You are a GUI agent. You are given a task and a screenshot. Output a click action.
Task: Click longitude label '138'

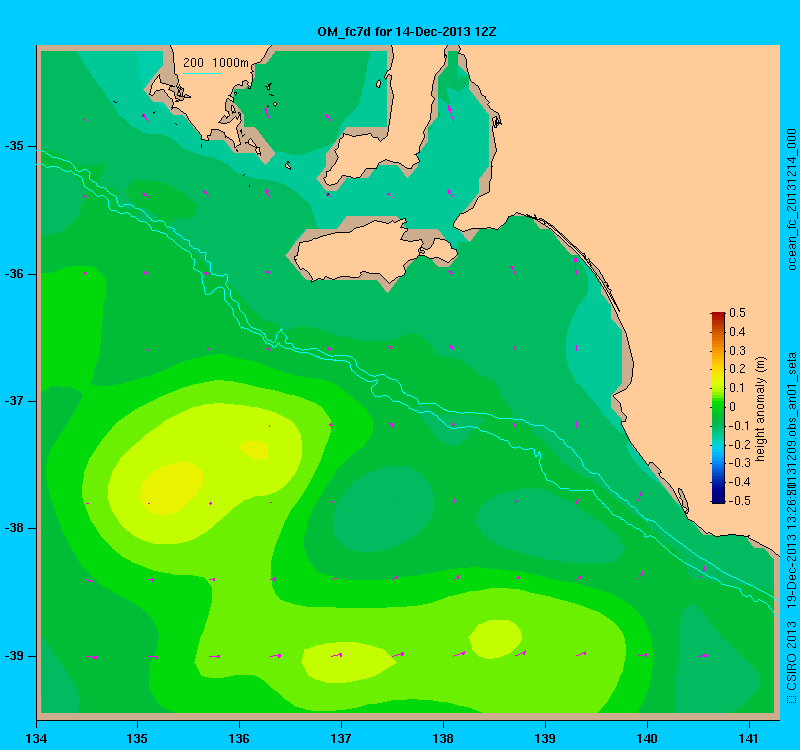pyautogui.click(x=443, y=738)
